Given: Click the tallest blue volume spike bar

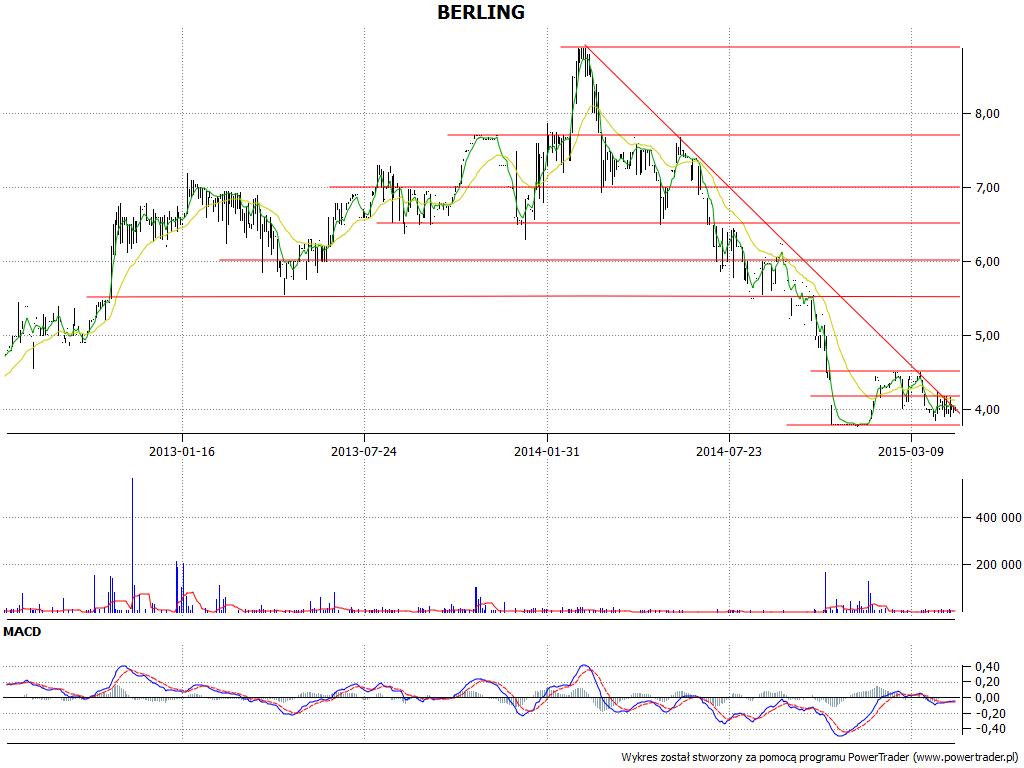Looking at the screenshot, I should click(x=133, y=545).
